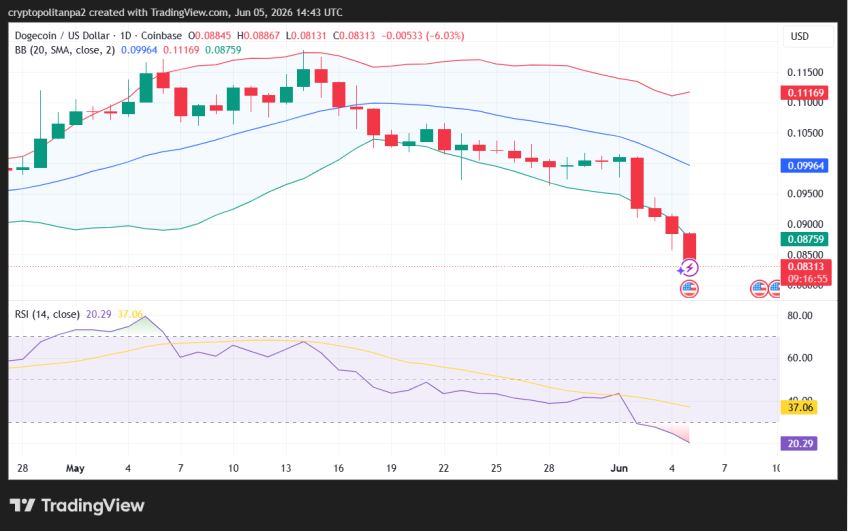Click the open value O0.08845 in header
The width and height of the screenshot is (848, 531).
pos(209,36)
